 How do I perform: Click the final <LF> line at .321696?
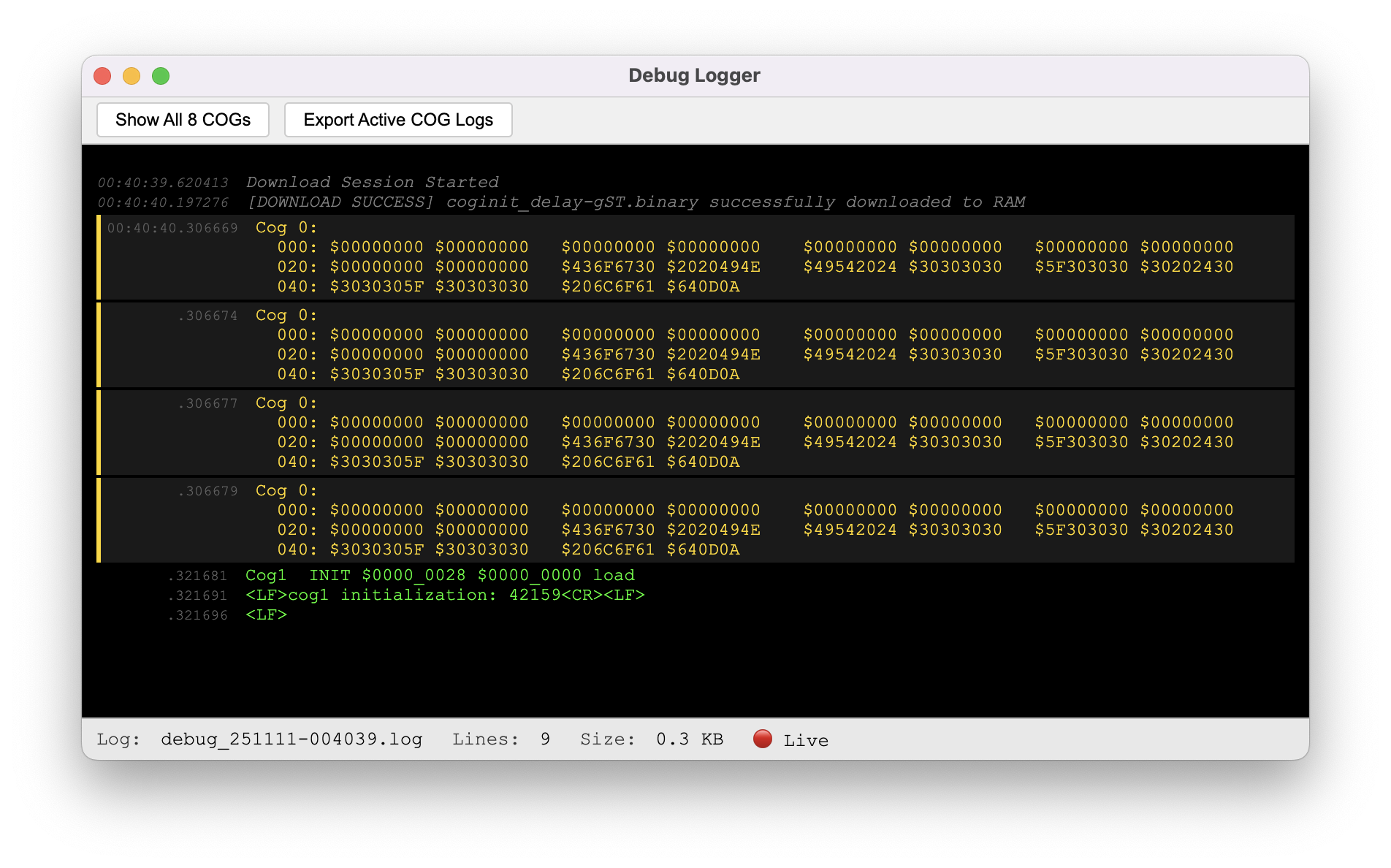pyautogui.click(x=266, y=615)
